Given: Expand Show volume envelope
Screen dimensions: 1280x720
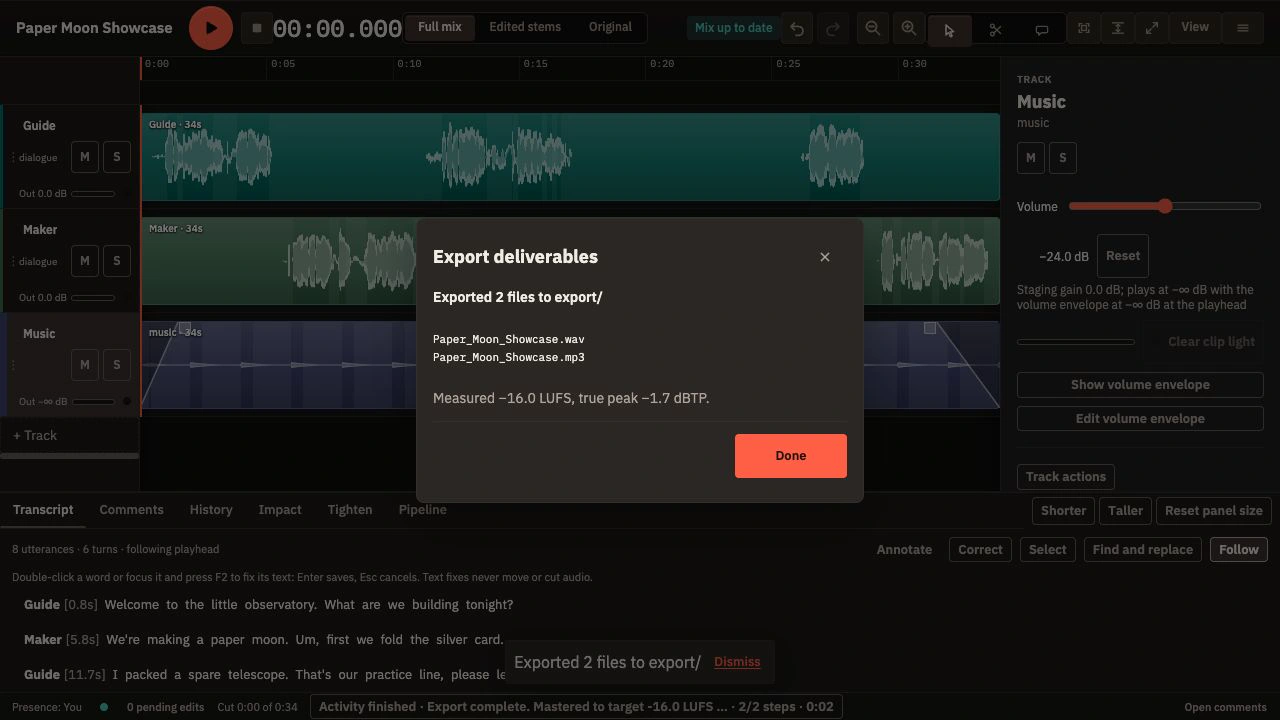Looking at the screenshot, I should pos(1140,385).
